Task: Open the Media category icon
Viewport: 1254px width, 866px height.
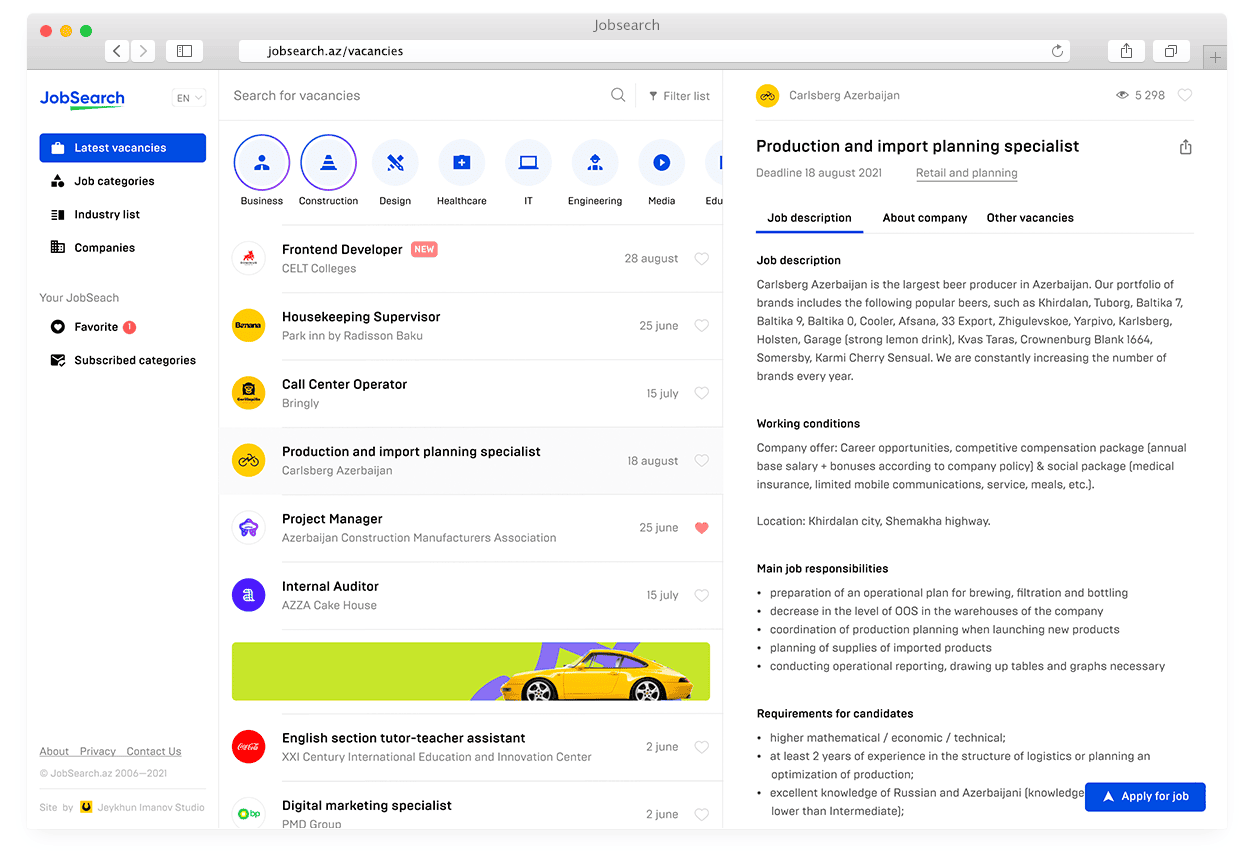Action: pos(661,162)
